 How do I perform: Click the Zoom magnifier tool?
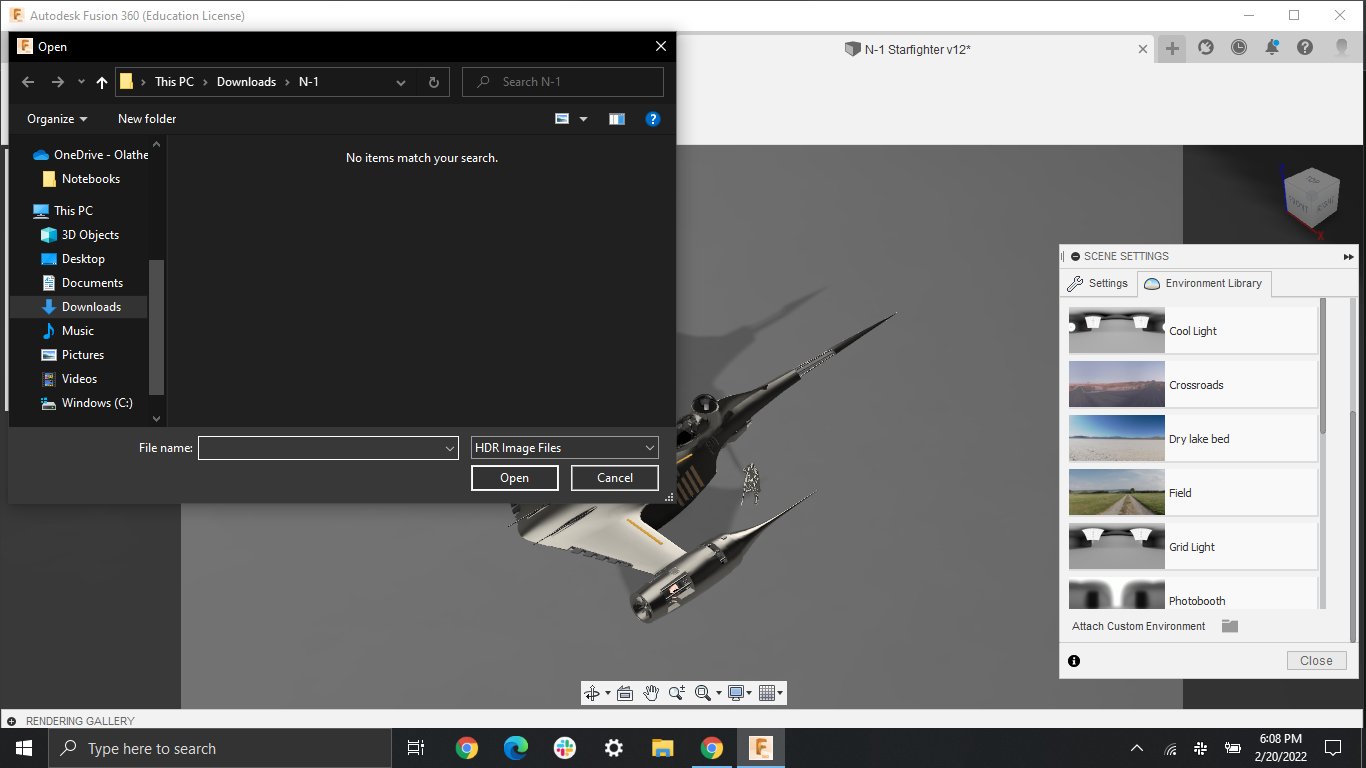(x=676, y=692)
